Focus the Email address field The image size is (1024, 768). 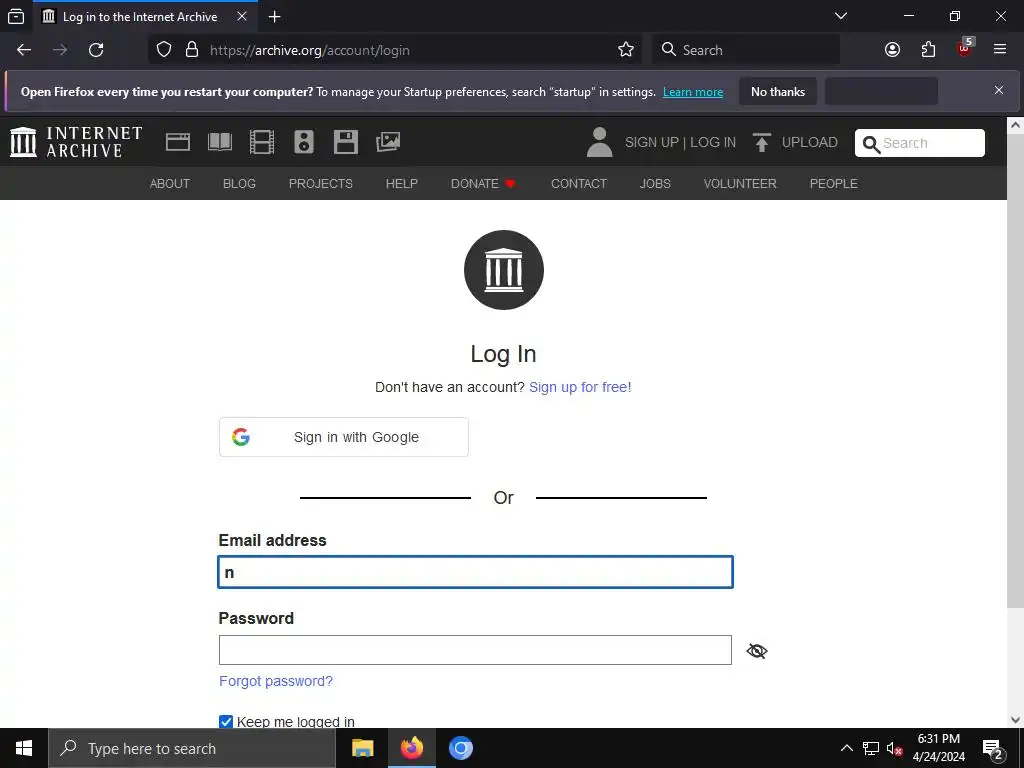475,572
